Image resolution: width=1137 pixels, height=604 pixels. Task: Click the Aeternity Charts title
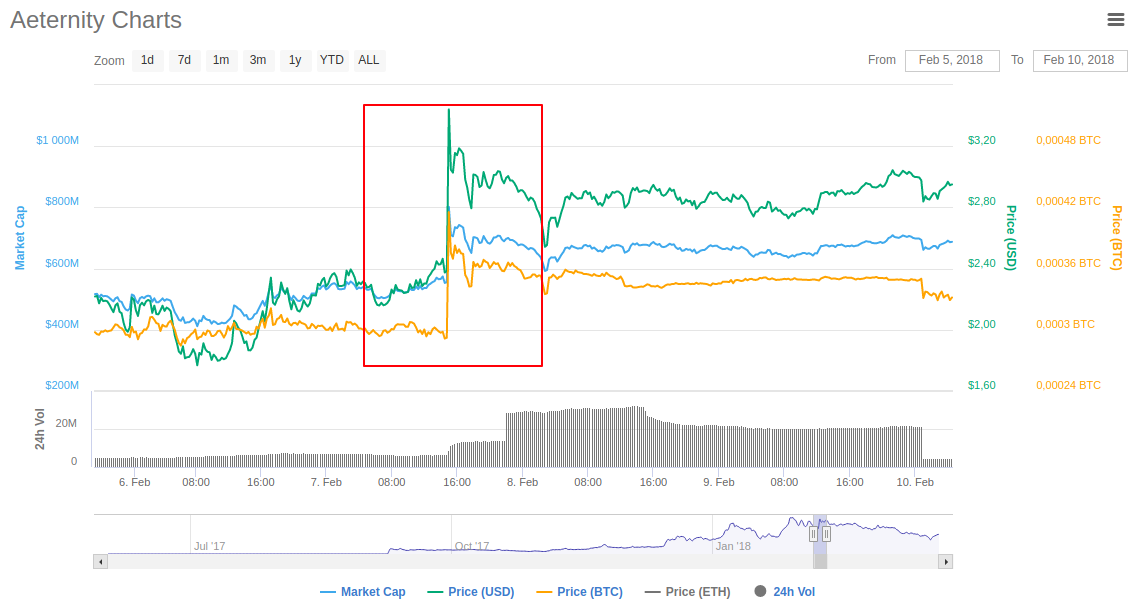click(96, 20)
